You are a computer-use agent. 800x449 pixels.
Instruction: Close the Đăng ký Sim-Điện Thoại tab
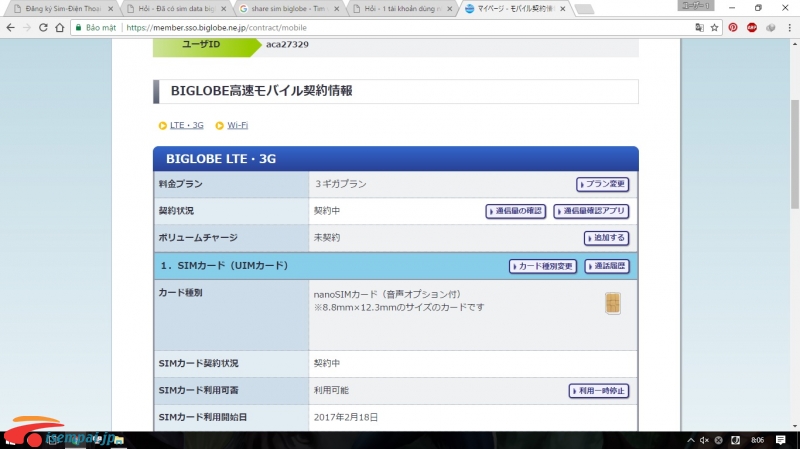coord(110,9)
